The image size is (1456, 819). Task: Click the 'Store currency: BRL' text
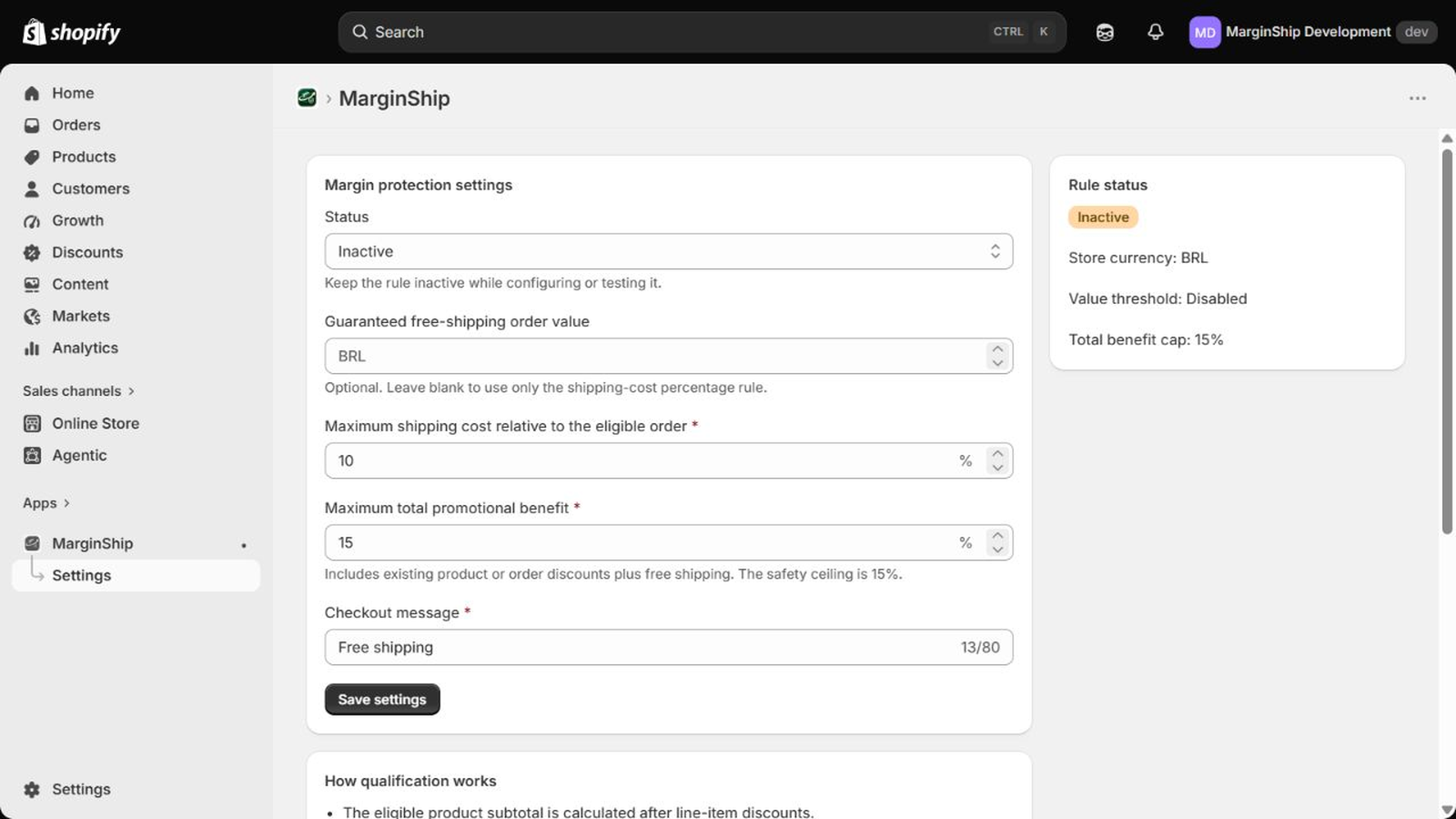tap(1138, 258)
